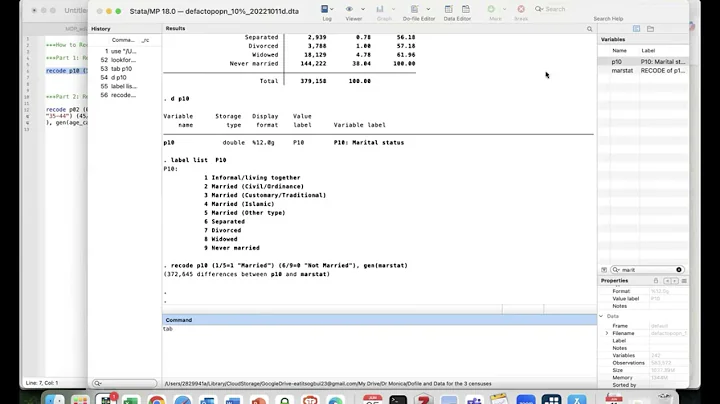Screen dimensions: 720x404
Task: Click the Comma... column header in History
Action: [x=123, y=40]
